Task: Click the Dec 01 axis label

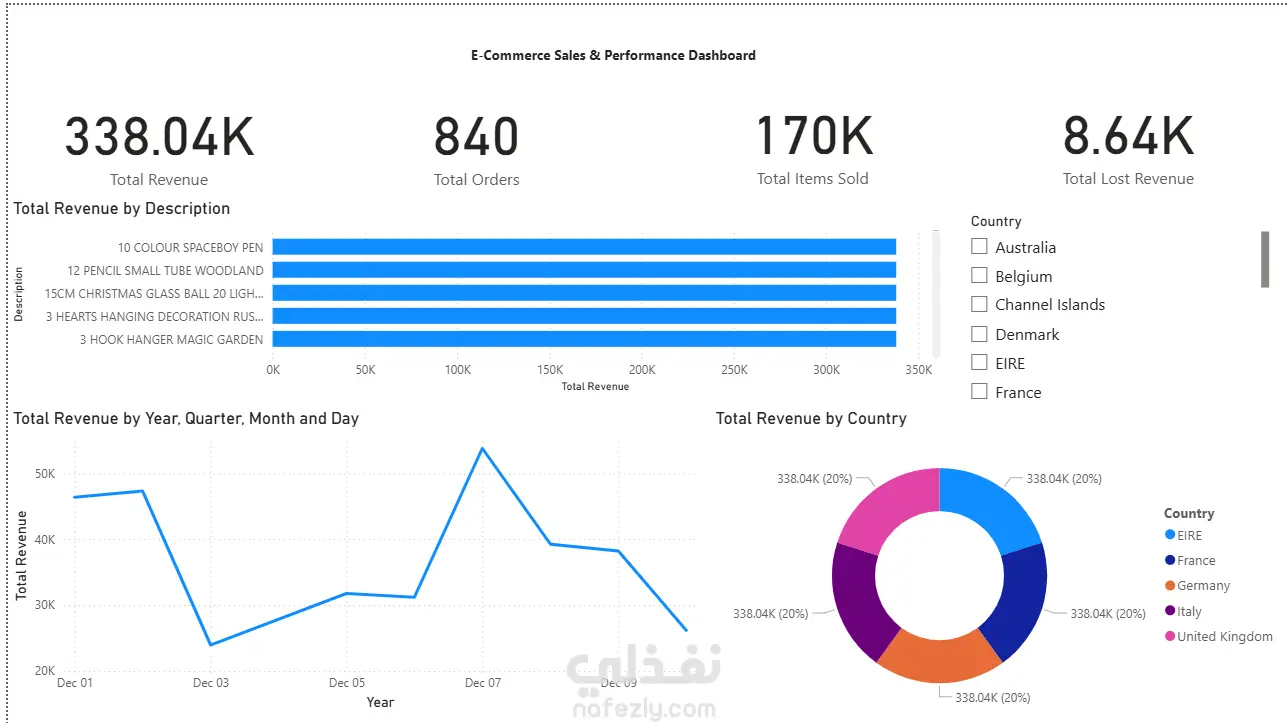Action: 74,683
